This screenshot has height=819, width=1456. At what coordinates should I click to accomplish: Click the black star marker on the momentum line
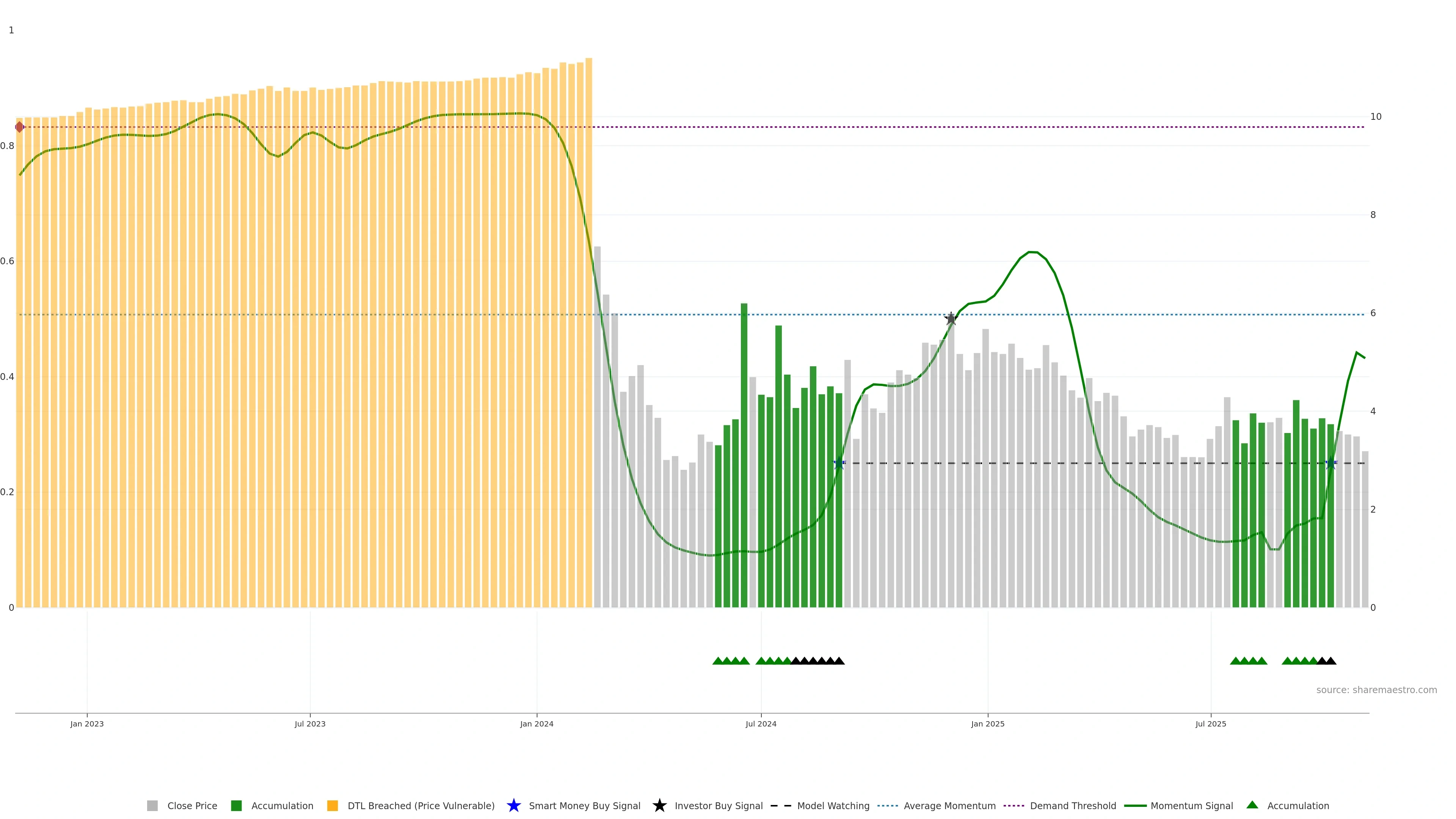951,319
